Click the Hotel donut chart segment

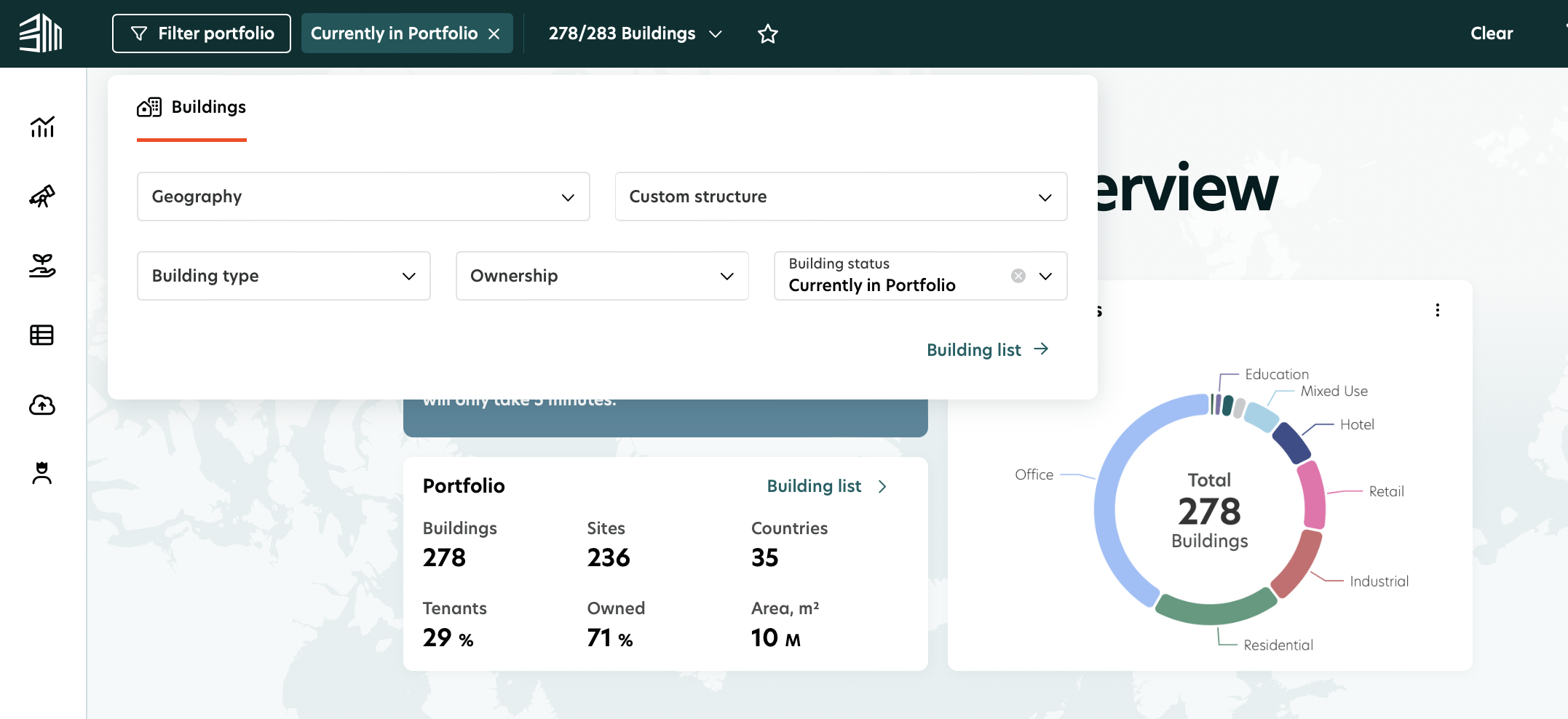click(x=1291, y=442)
